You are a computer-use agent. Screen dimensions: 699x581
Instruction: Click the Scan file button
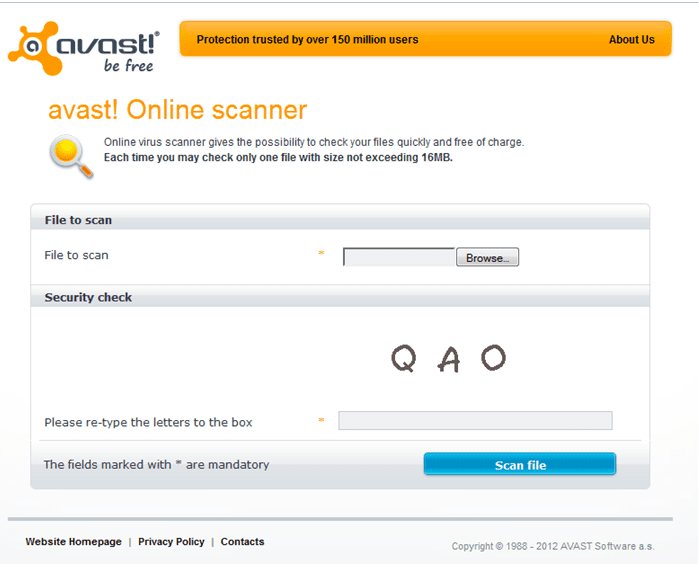point(520,465)
